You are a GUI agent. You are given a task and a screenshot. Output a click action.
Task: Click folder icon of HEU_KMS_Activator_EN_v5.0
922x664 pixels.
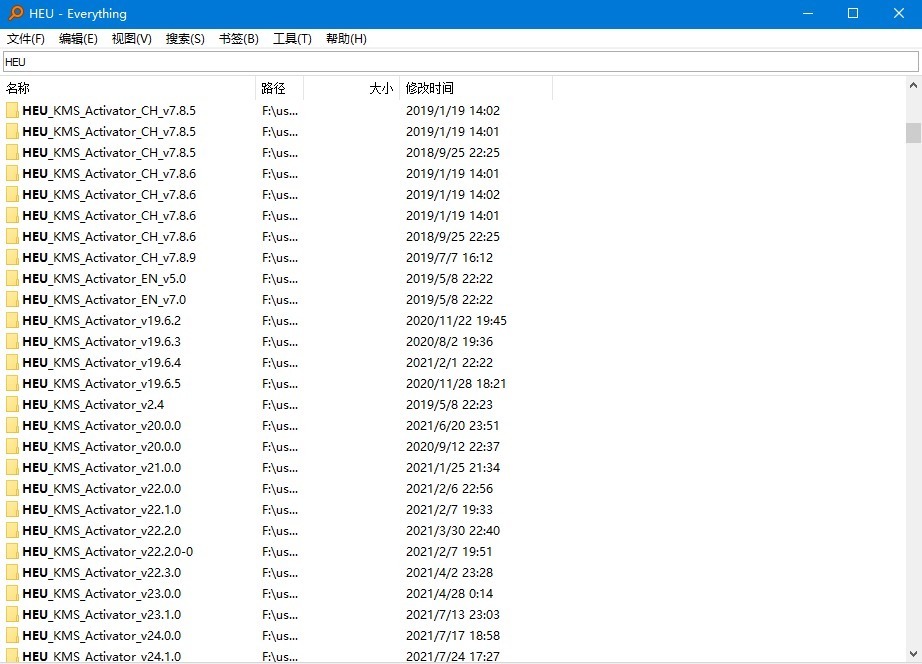click(12, 279)
